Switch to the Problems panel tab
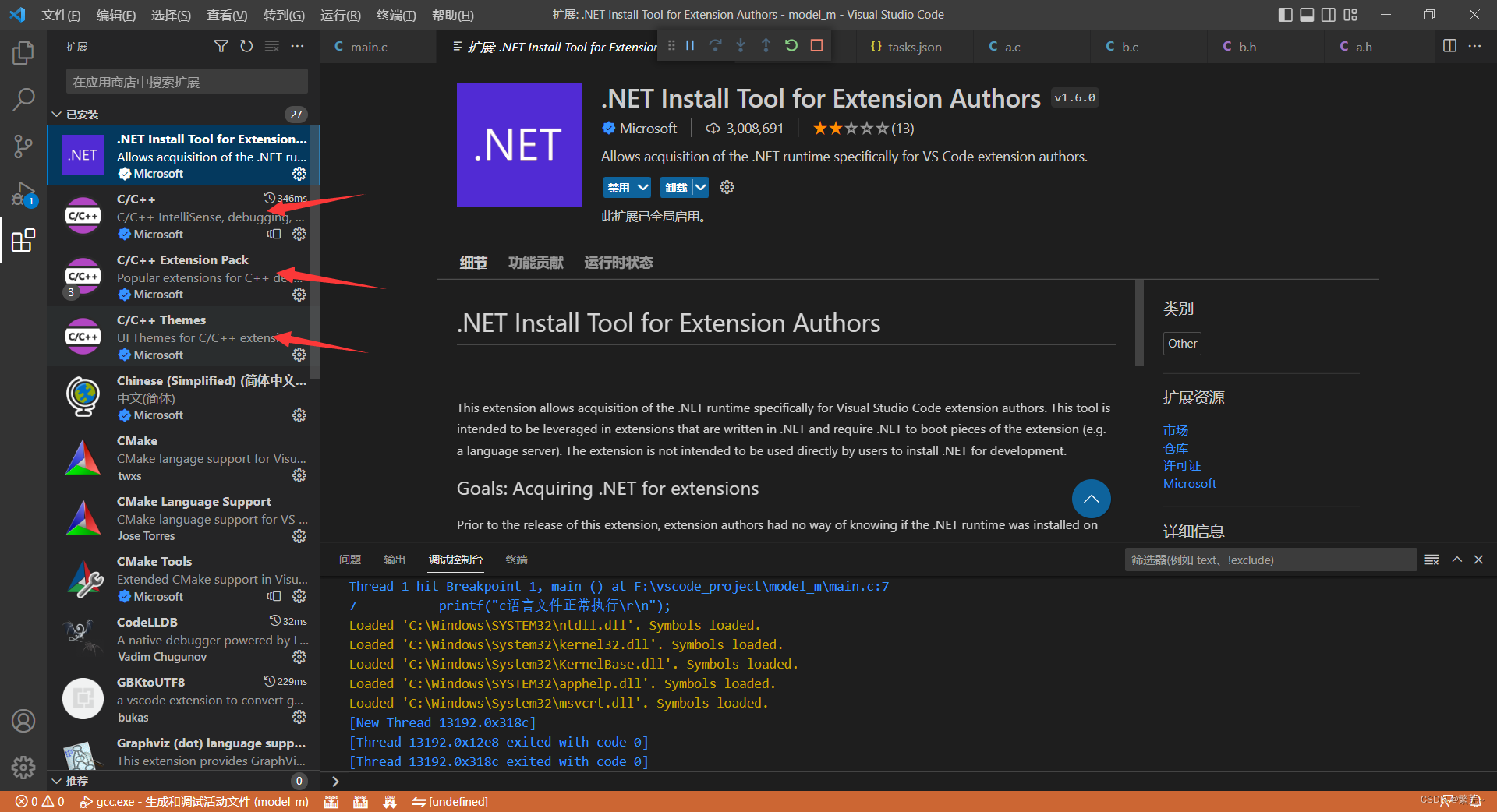The image size is (1497, 812). click(x=350, y=560)
